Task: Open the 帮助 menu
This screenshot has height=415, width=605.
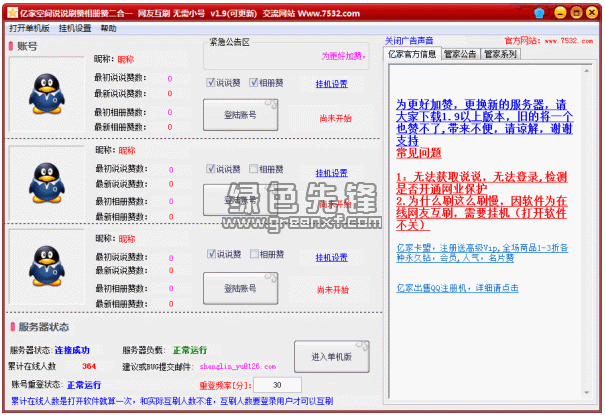Action: pos(108,29)
